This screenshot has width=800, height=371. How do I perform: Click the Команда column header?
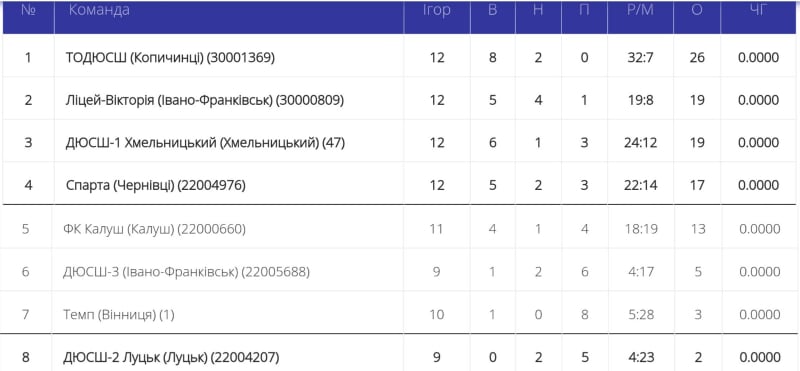[99, 10]
